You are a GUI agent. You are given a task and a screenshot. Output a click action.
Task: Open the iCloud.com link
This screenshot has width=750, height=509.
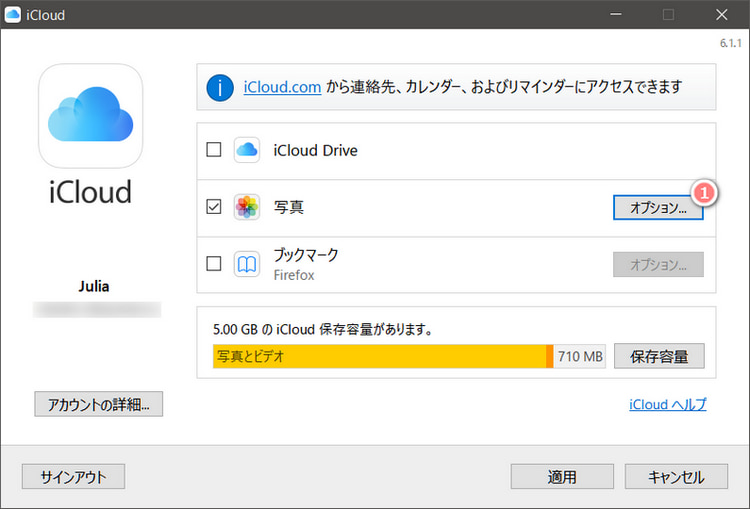pos(282,87)
